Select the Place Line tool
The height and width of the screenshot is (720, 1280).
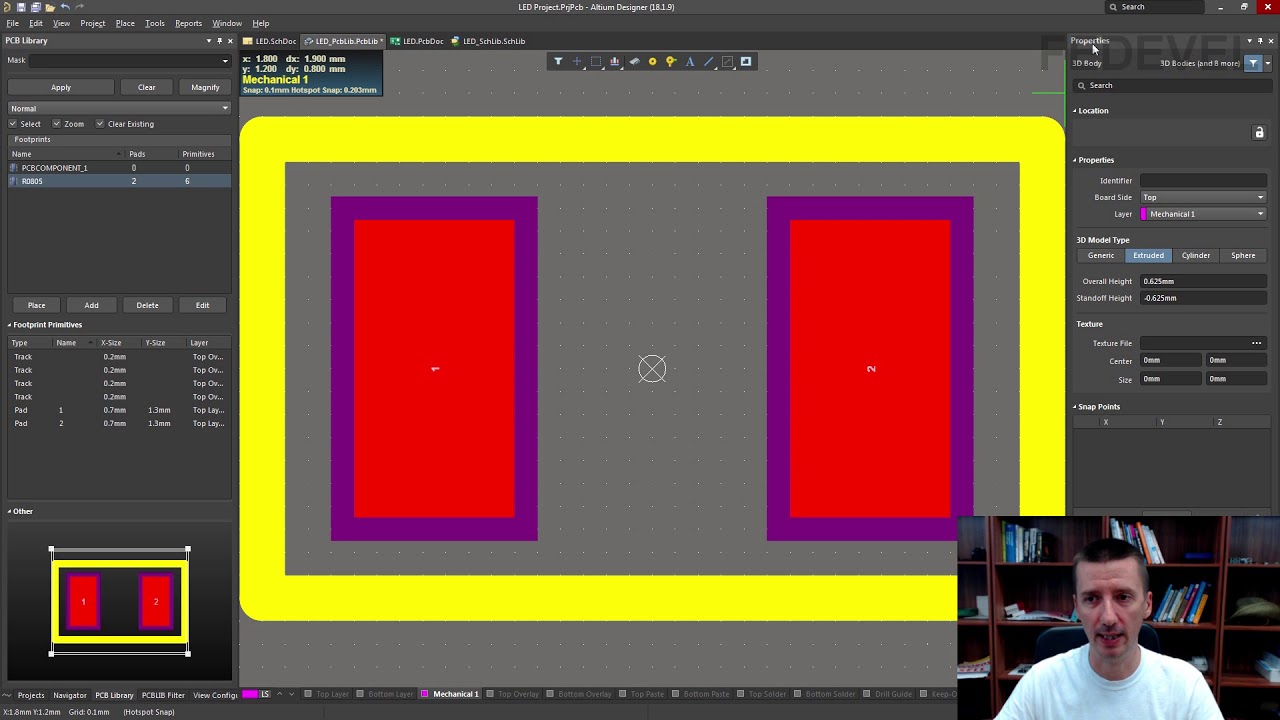click(x=709, y=62)
